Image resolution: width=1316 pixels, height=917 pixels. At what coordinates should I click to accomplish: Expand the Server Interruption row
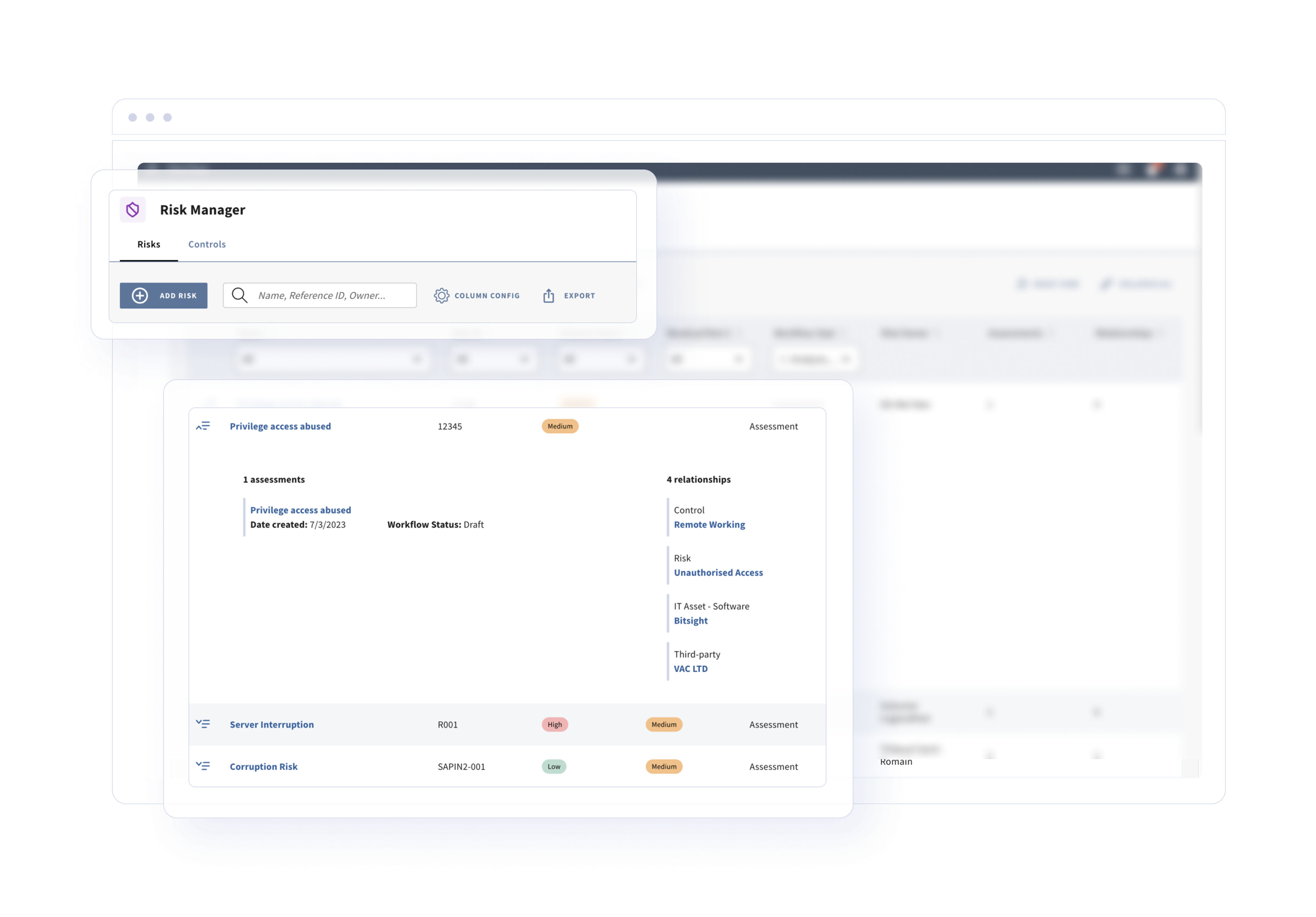point(203,724)
